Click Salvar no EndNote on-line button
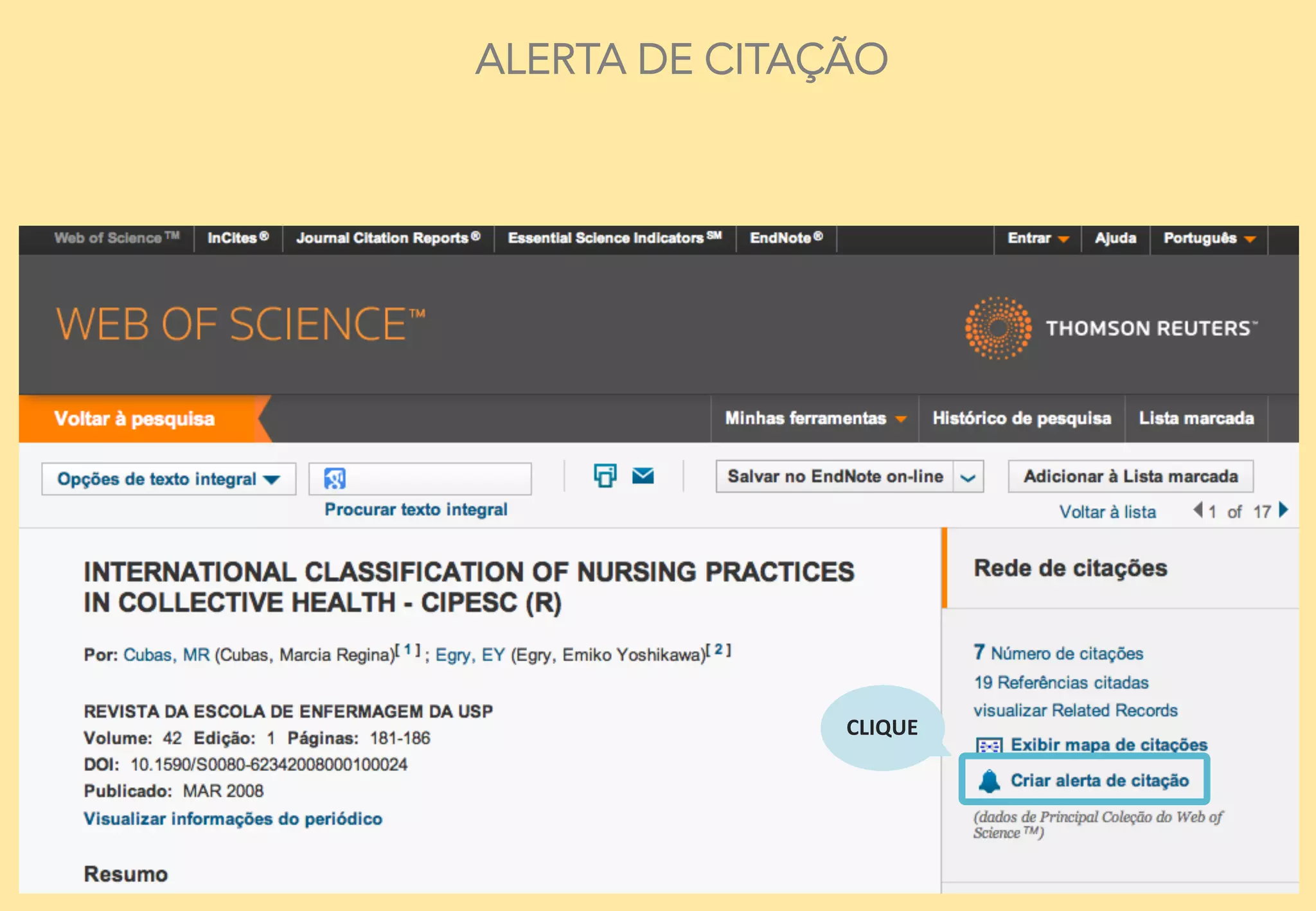Image resolution: width=1316 pixels, height=911 pixels. click(x=835, y=477)
